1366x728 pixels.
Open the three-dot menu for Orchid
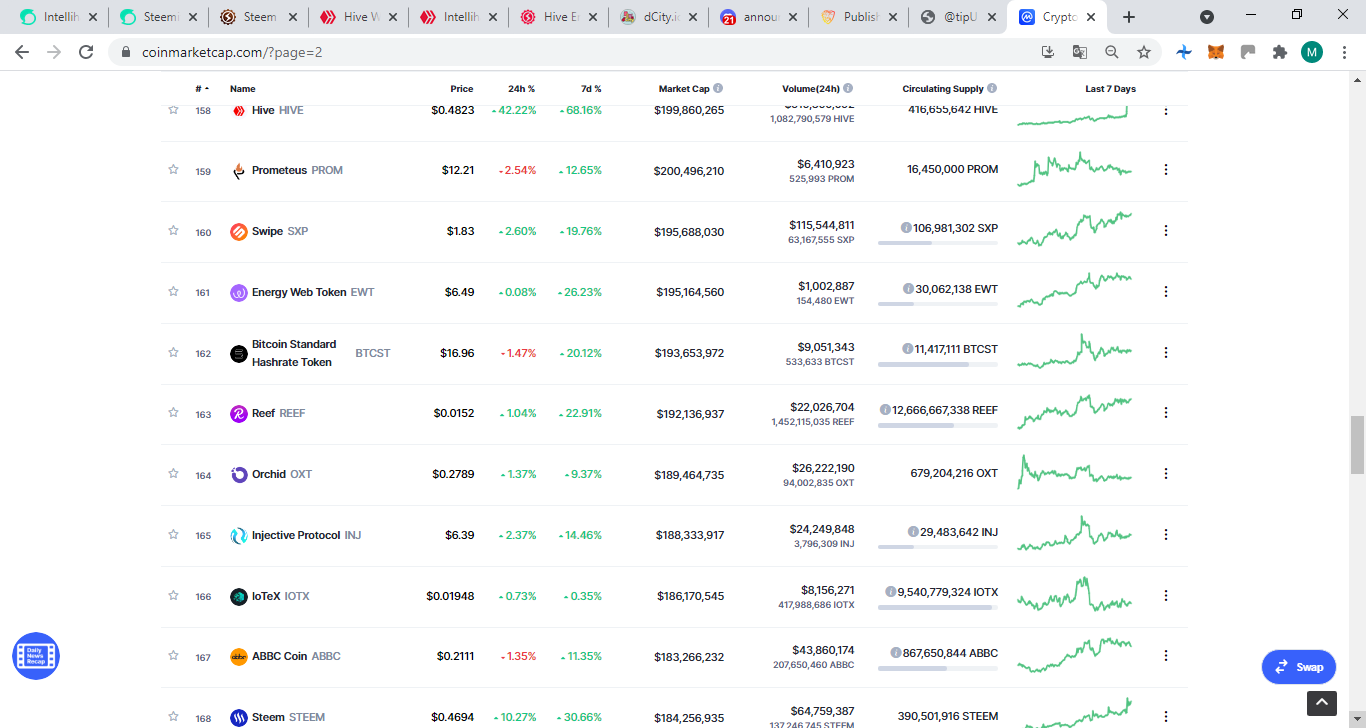coord(1165,474)
